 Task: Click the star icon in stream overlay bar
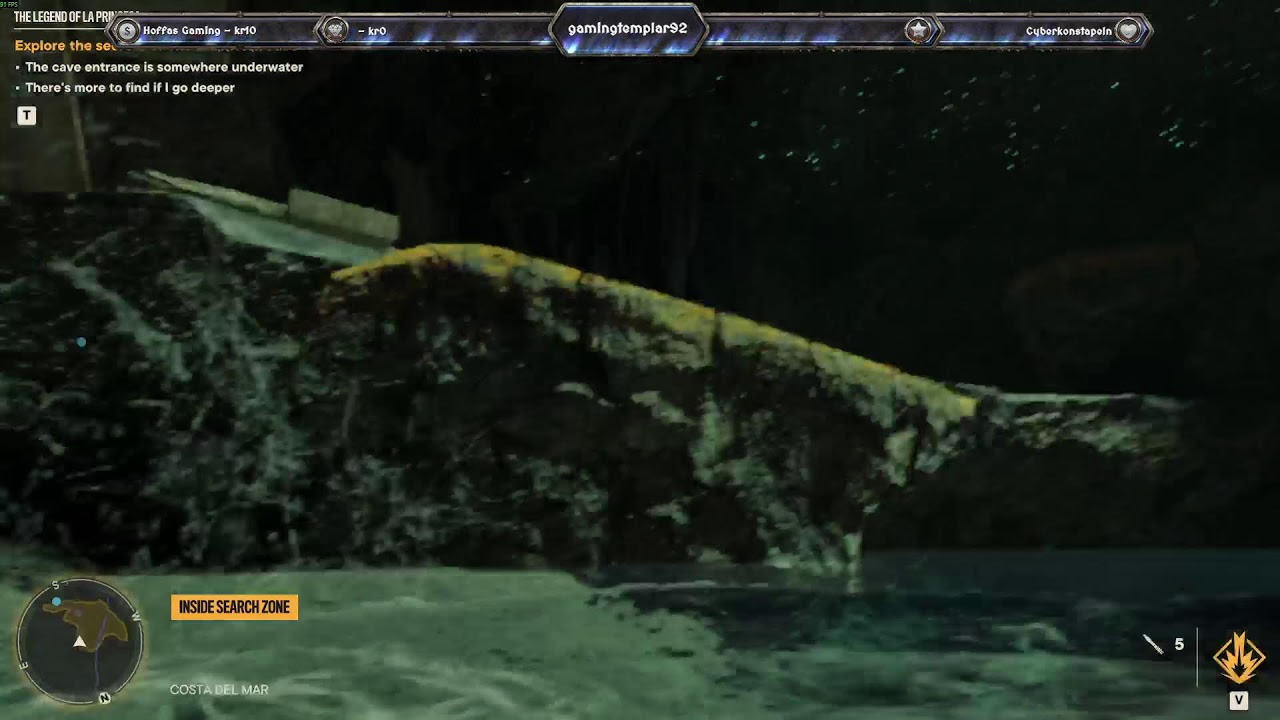coord(918,31)
